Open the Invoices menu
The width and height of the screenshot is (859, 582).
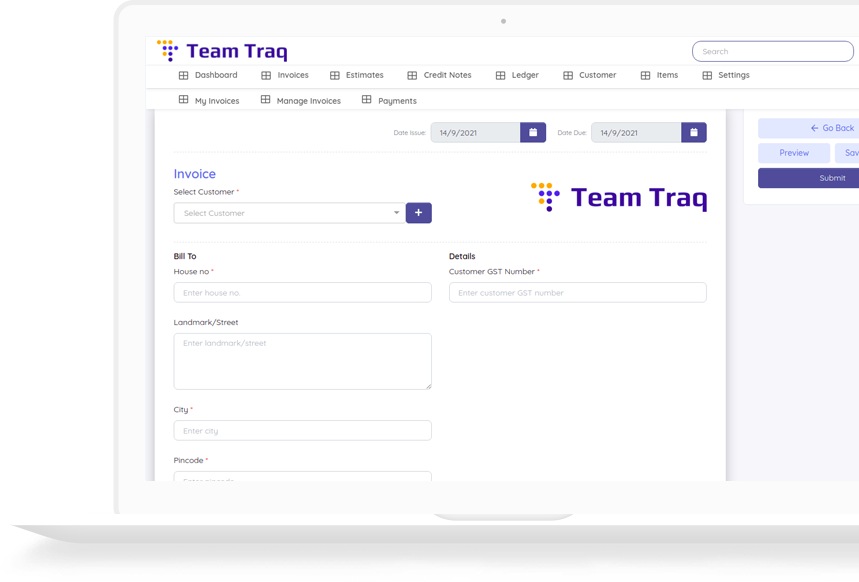pos(285,75)
